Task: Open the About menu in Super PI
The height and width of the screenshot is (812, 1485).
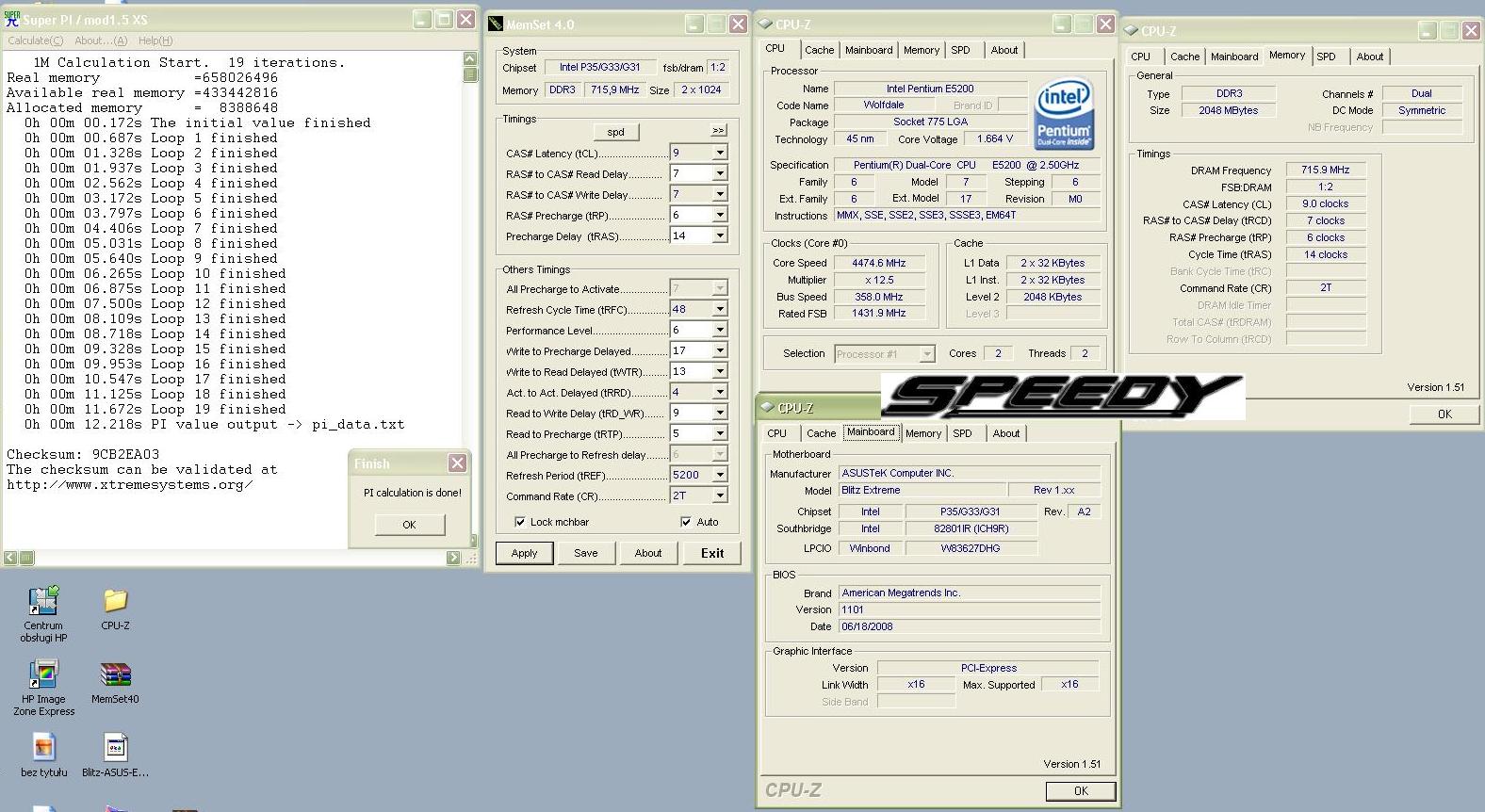Action: (101, 41)
